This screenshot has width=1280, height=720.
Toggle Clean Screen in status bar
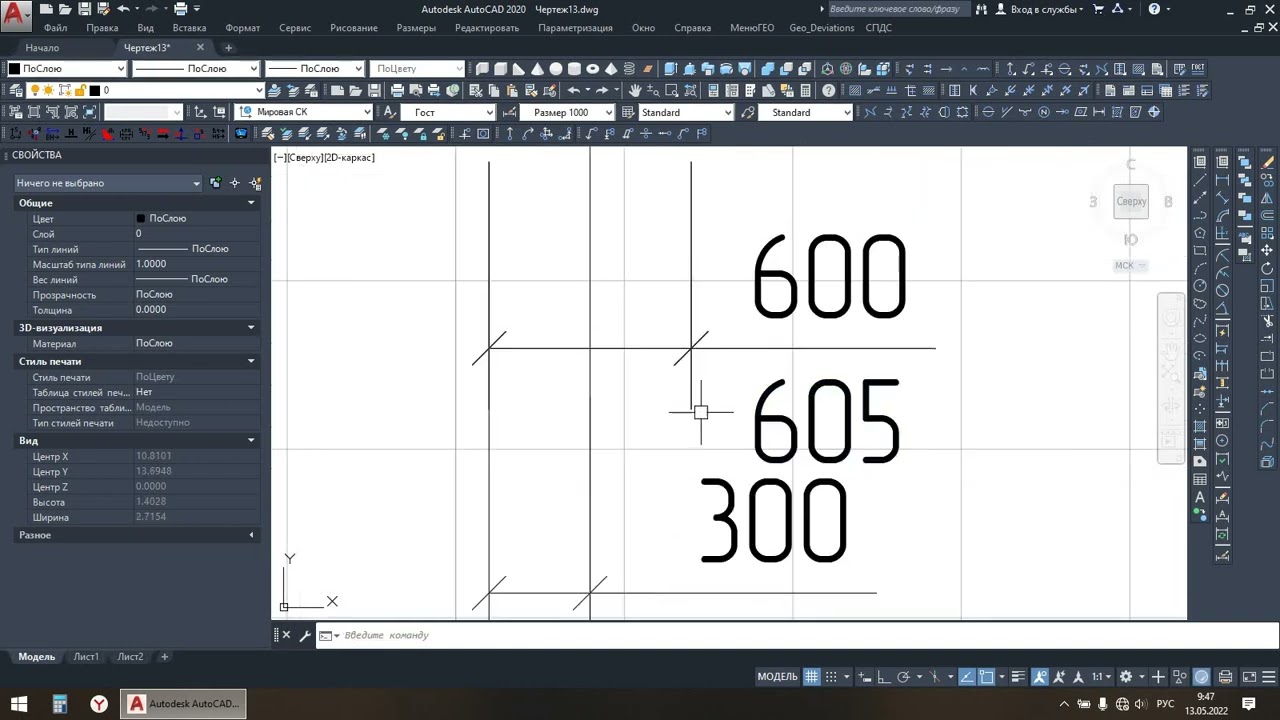1249,677
